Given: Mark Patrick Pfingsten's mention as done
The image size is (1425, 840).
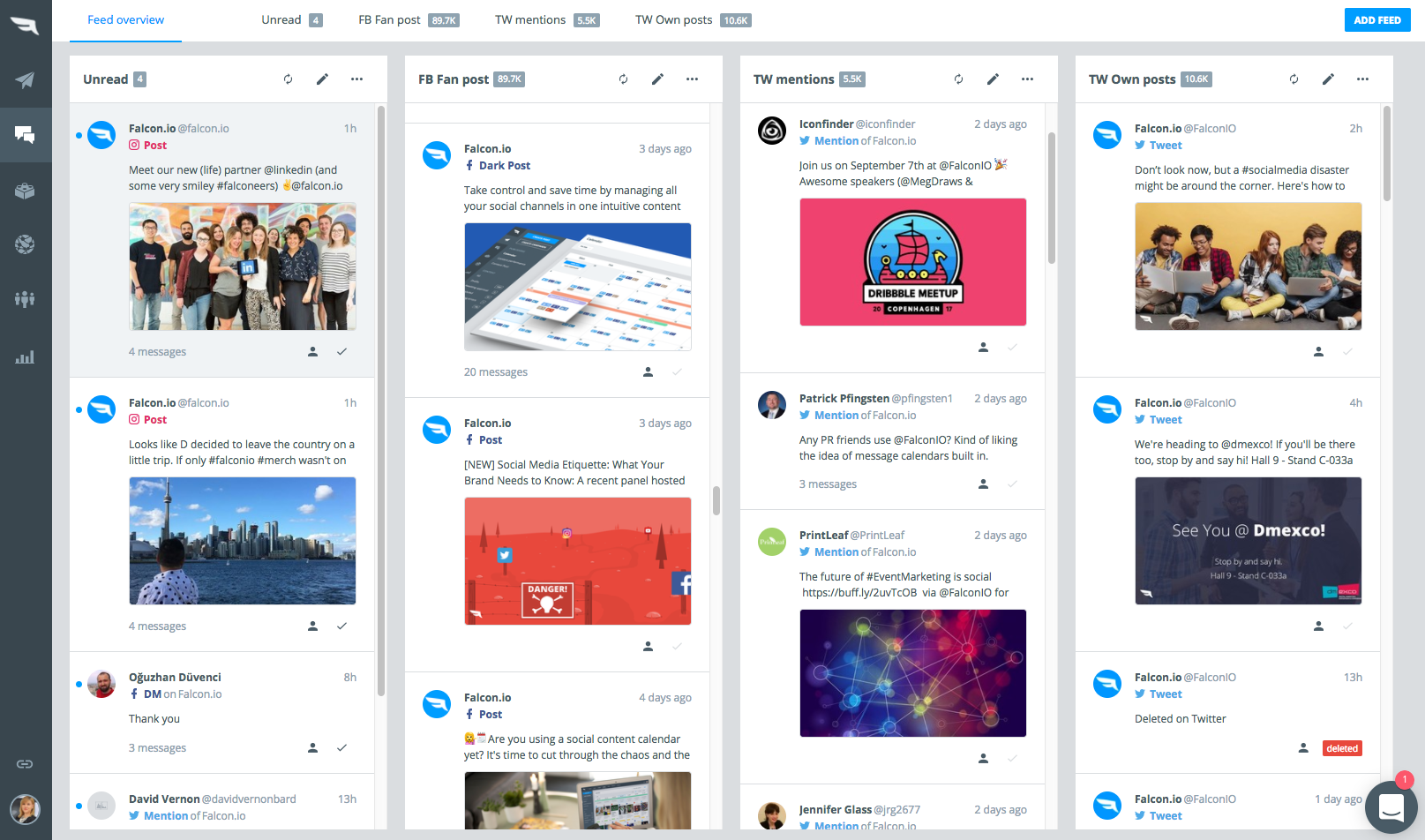Looking at the screenshot, I should pos(1012,484).
